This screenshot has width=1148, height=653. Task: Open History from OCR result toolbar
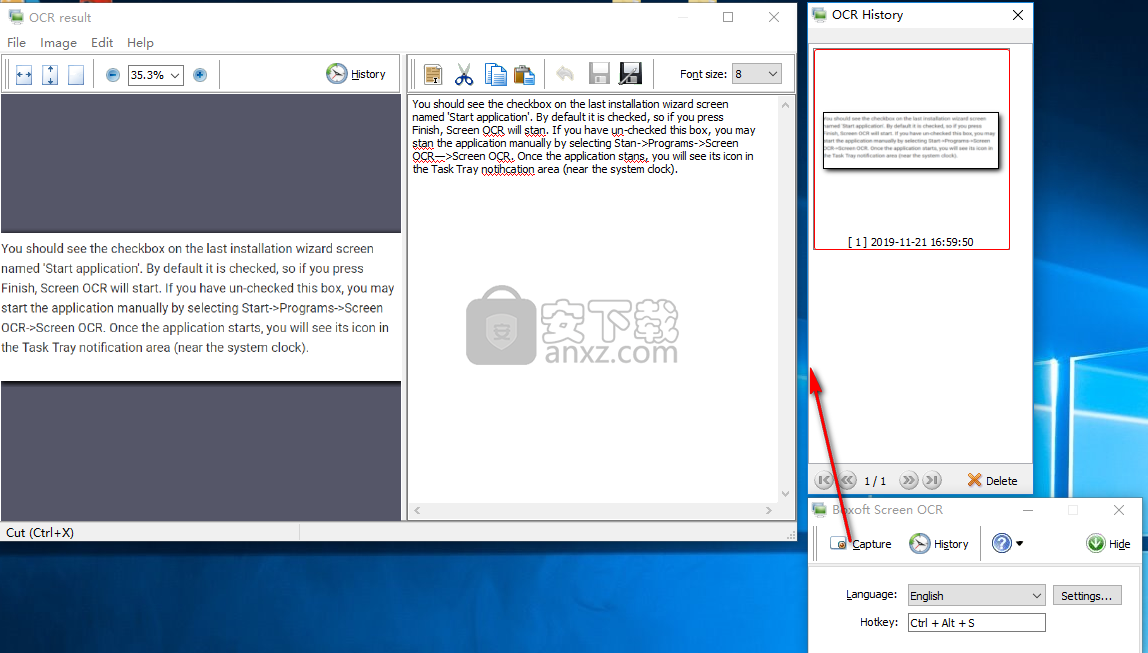coord(356,74)
